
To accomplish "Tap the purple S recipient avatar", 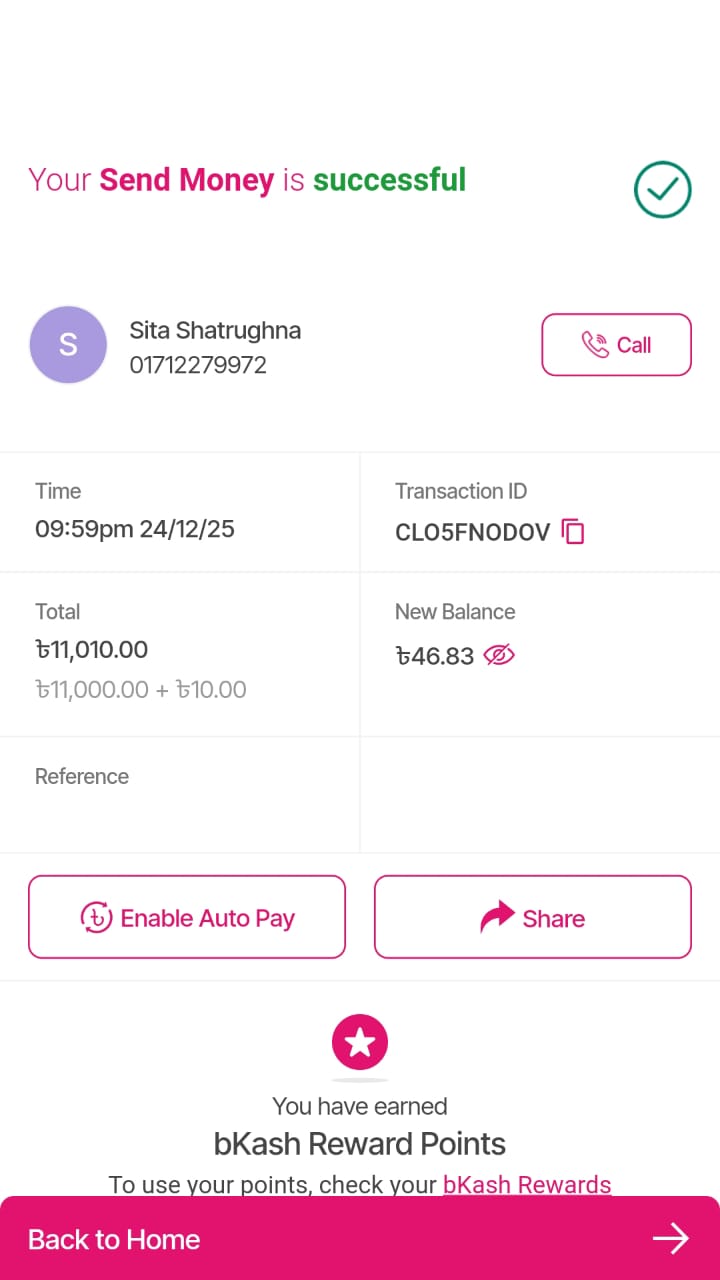I will click(x=68, y=345).
